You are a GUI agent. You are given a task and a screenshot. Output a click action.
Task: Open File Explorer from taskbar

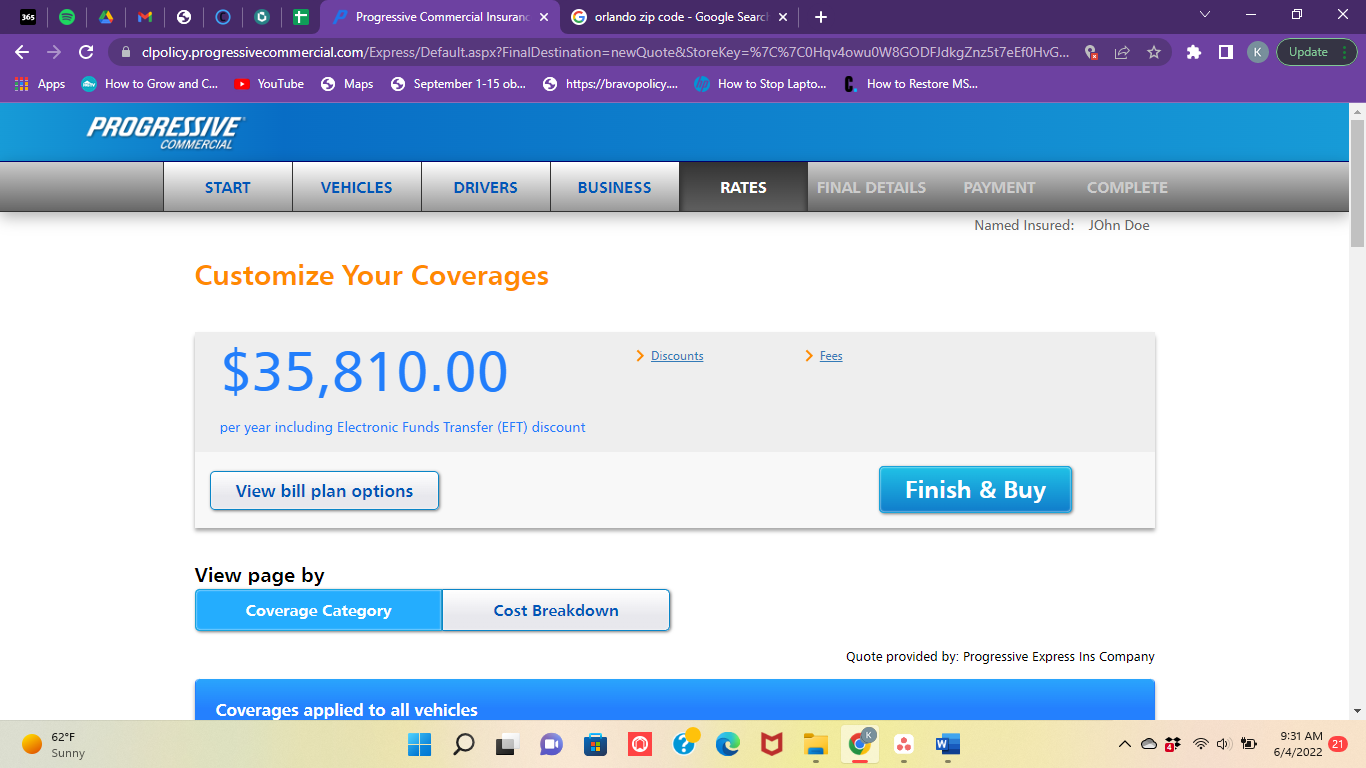tap(816, 744)
